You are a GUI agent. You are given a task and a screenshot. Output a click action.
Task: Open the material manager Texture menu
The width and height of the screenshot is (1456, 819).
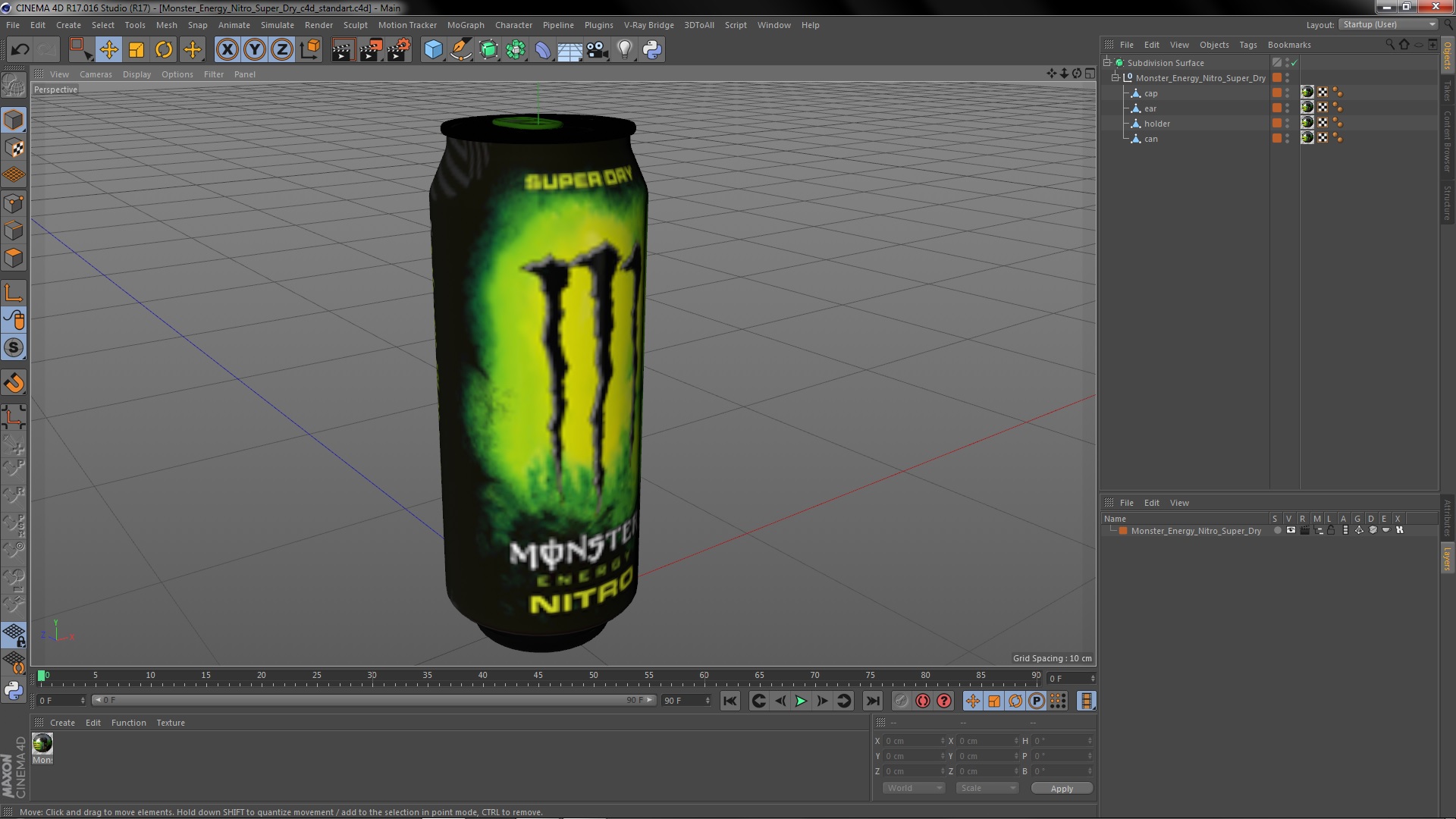171,723
